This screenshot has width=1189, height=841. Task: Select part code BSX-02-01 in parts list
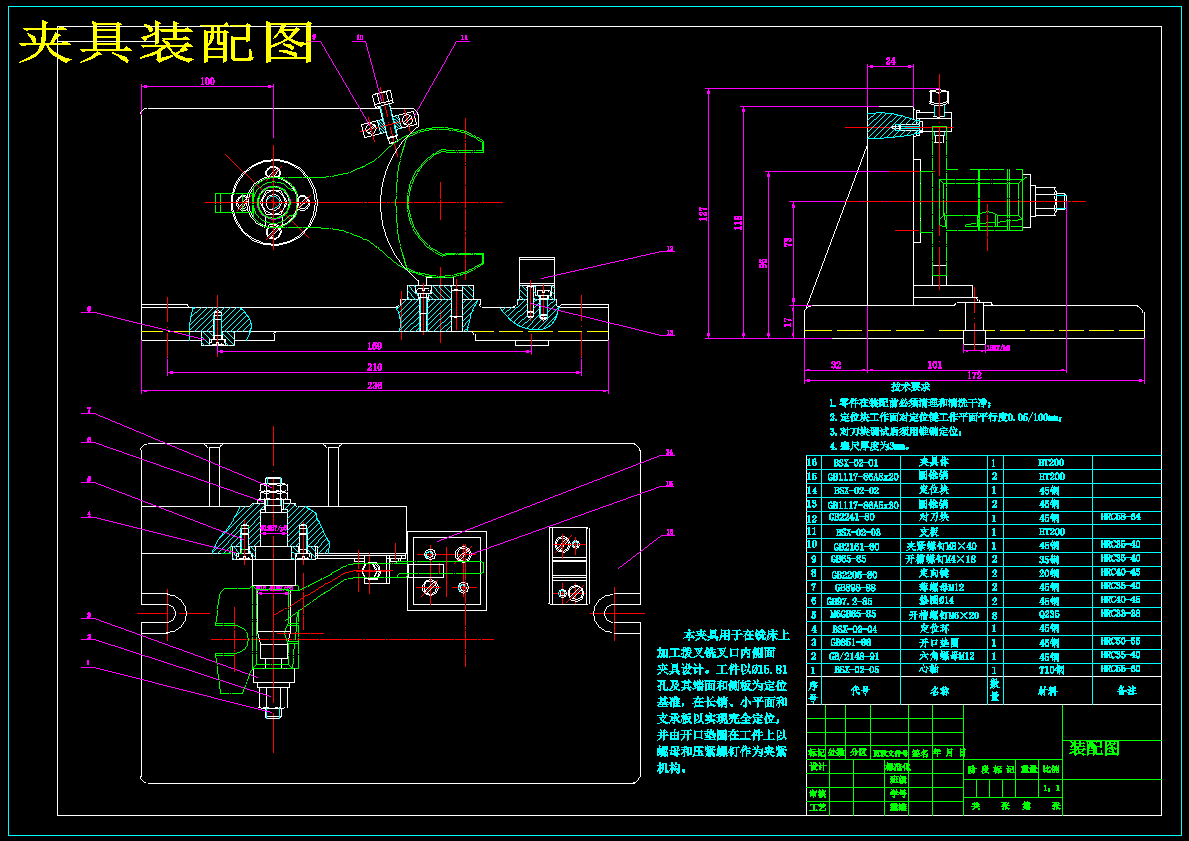click(x=855, y=463)
